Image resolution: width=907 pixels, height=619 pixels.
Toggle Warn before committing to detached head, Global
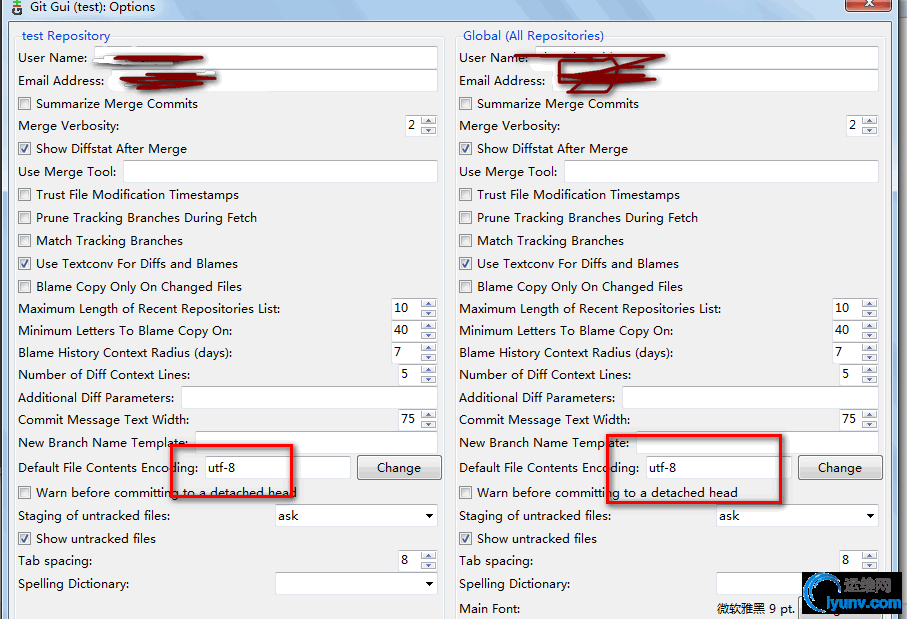[465, 493]
